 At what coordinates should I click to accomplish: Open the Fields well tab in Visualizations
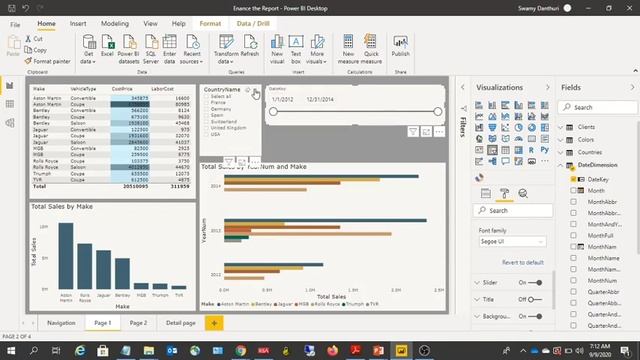(486, 193)
